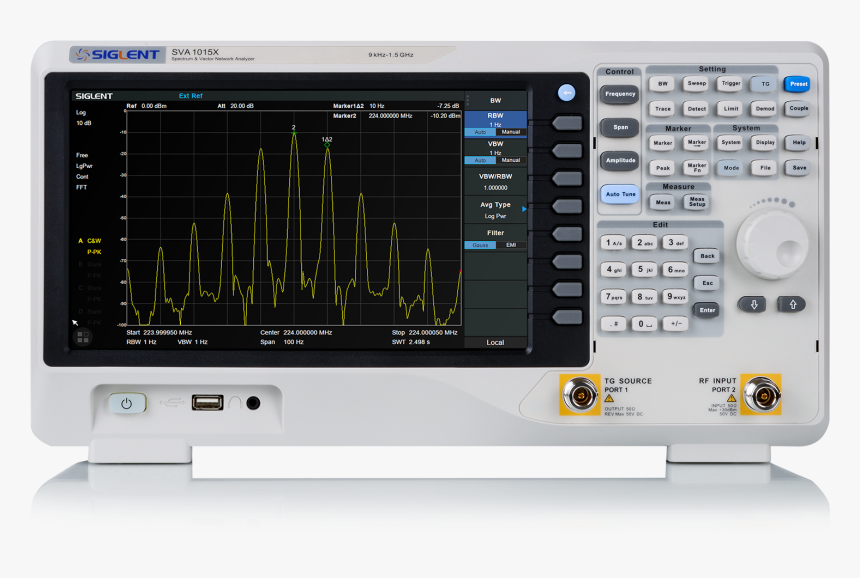Select the Frequency control key
Viewport: 860px width, 578px height.
(620, 94)
